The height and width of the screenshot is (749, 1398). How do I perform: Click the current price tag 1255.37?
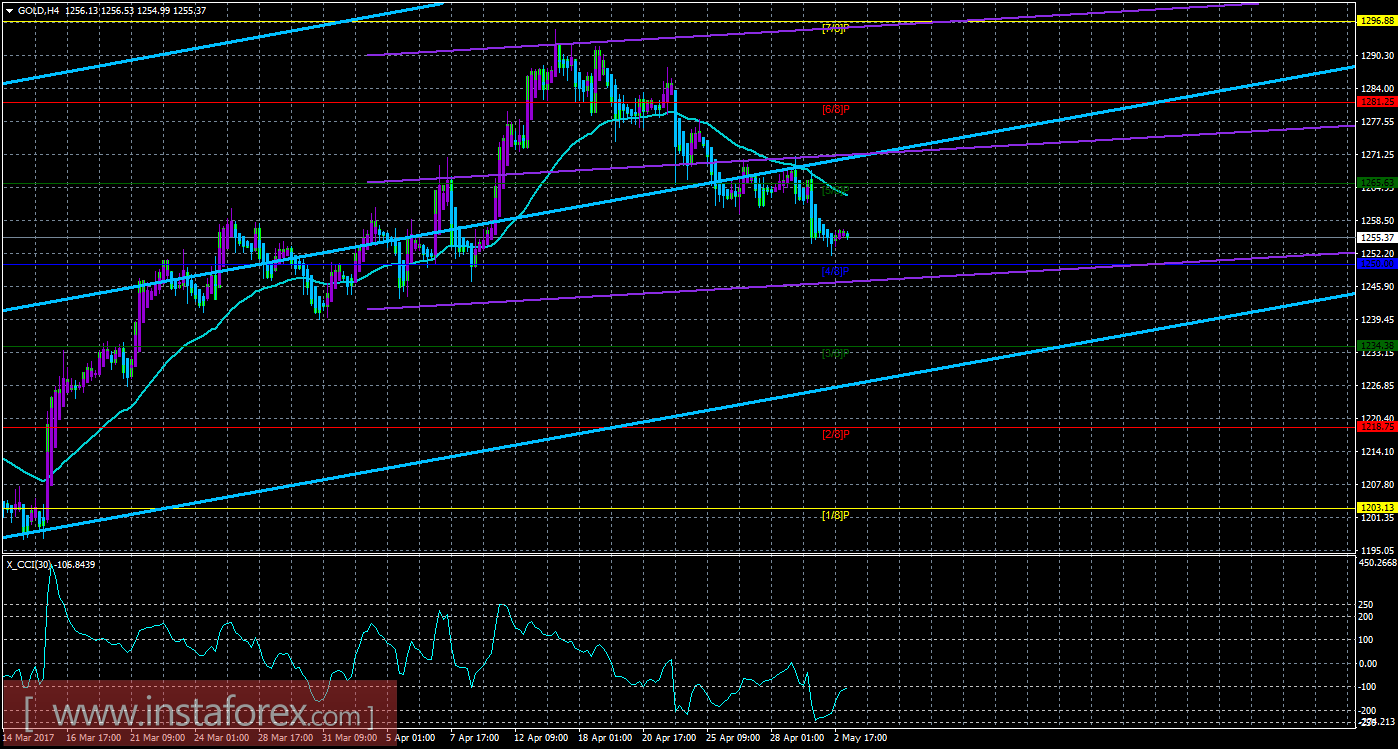(1377, 237)
